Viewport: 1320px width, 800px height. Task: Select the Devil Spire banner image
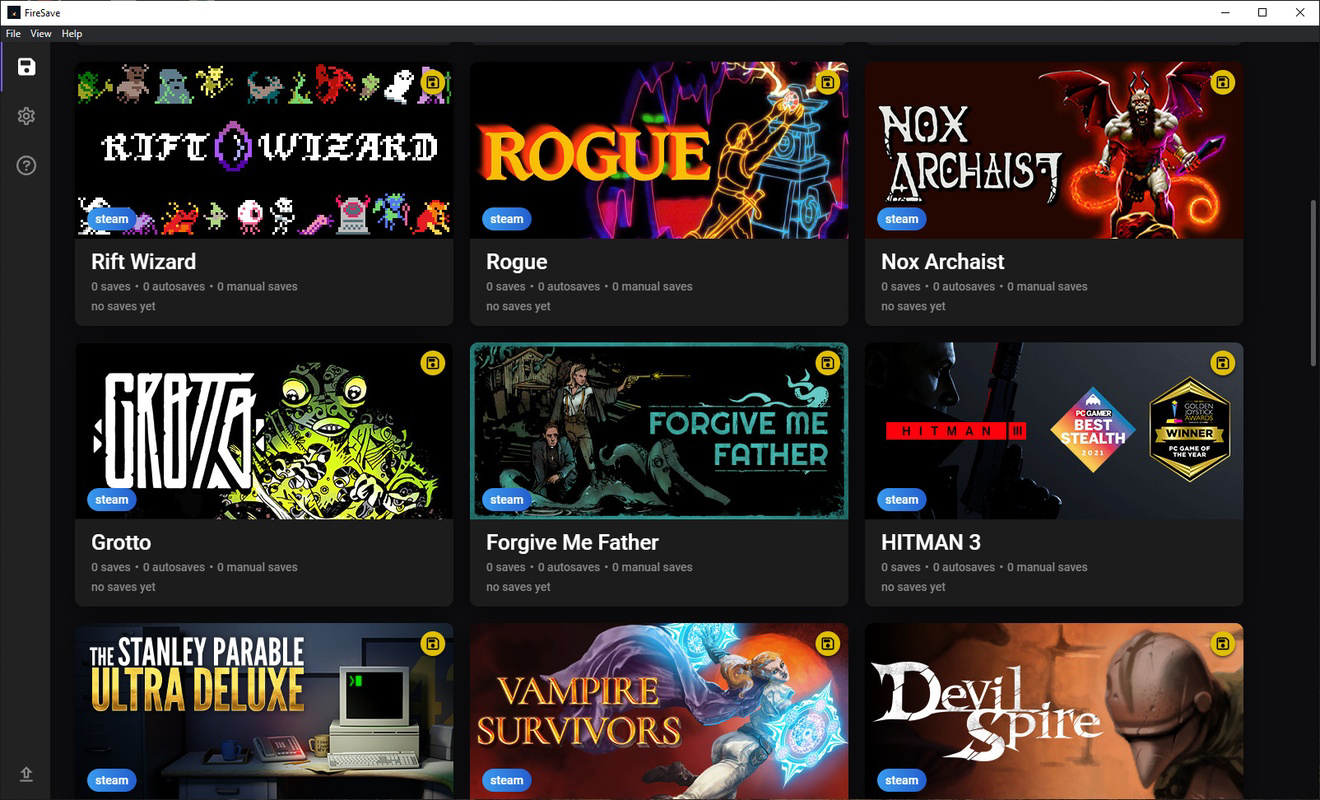[1054, 711]
